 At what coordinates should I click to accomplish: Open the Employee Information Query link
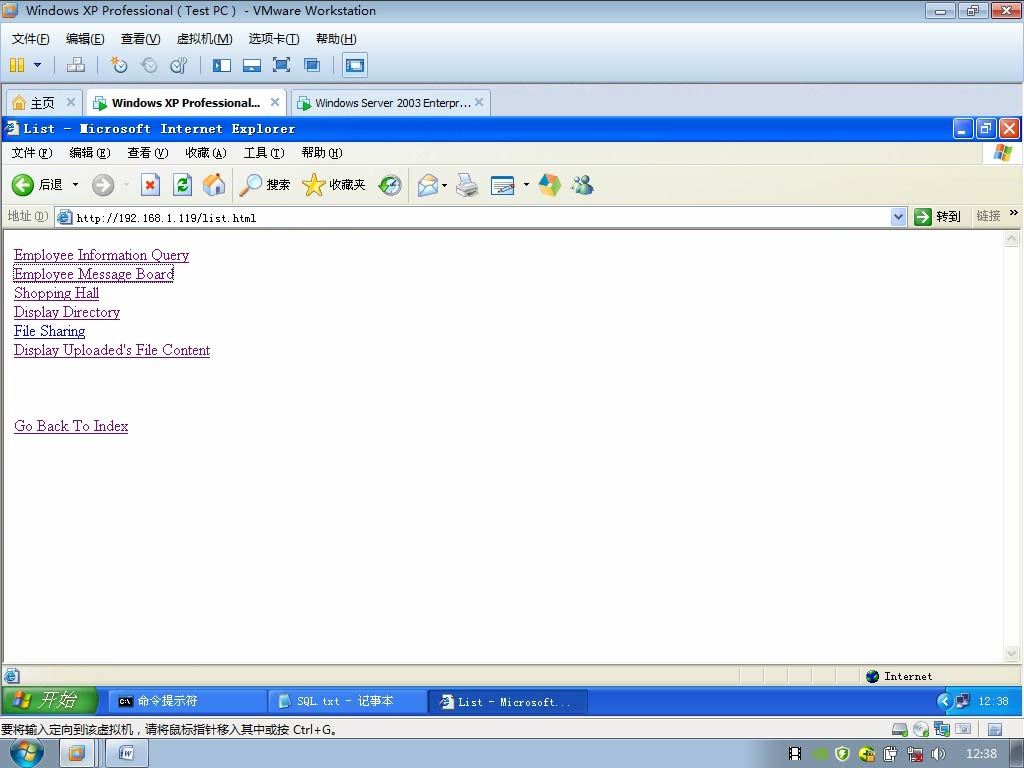click(101, 255)
